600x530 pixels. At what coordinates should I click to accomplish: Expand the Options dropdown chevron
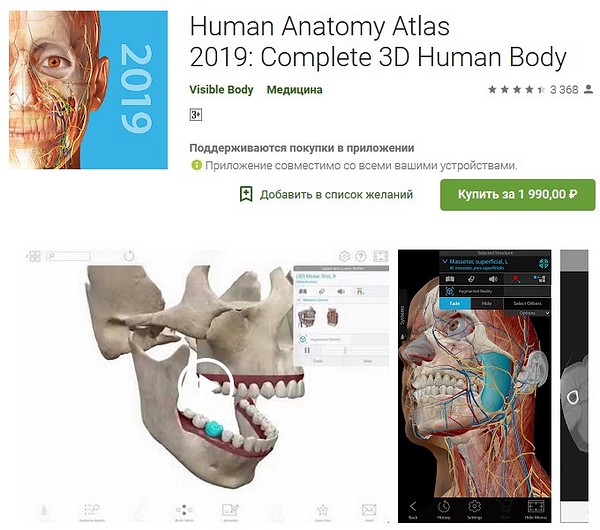pos(547,313)
